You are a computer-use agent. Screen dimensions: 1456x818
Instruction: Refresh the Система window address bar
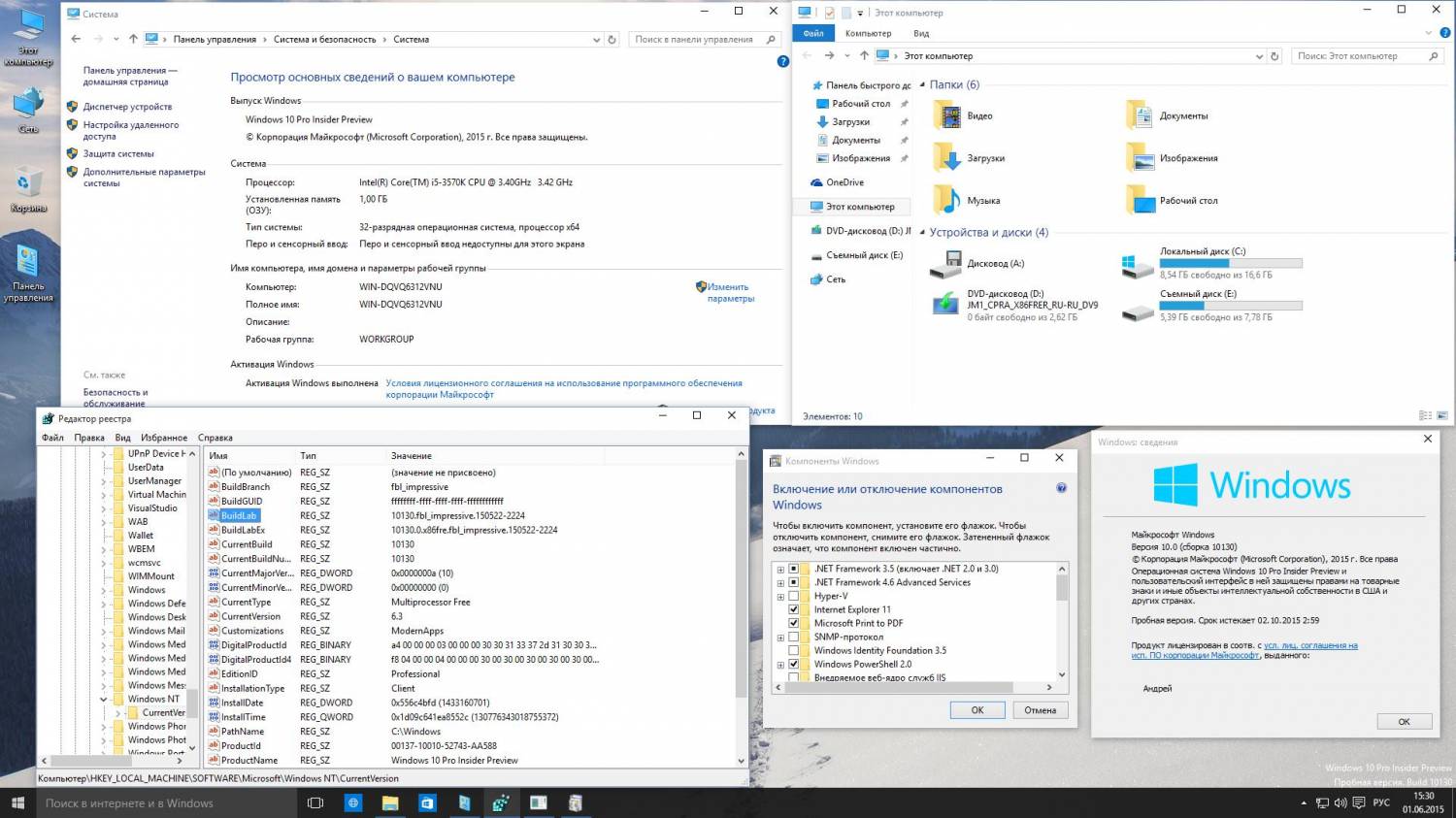pos(612,40)
